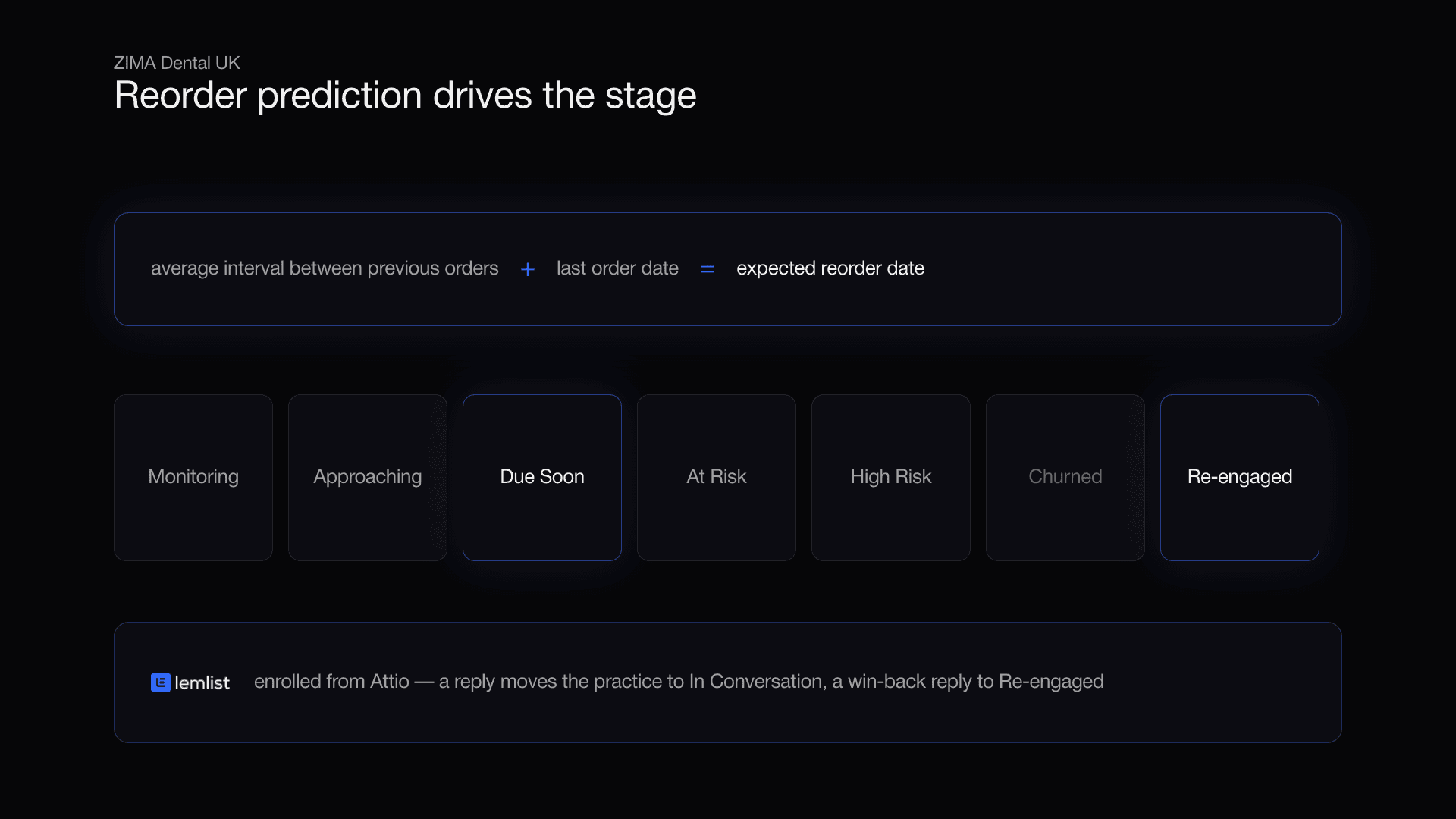Click the 'expected reorder date' result
This screenshot has width=1456, height=819.
click(830, 268)
